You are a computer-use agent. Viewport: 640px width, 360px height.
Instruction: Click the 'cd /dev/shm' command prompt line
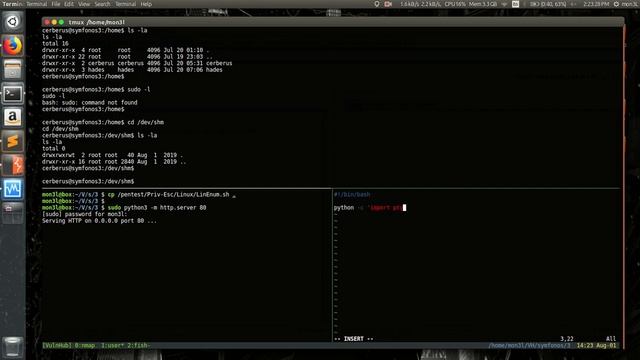coord(102,122)
